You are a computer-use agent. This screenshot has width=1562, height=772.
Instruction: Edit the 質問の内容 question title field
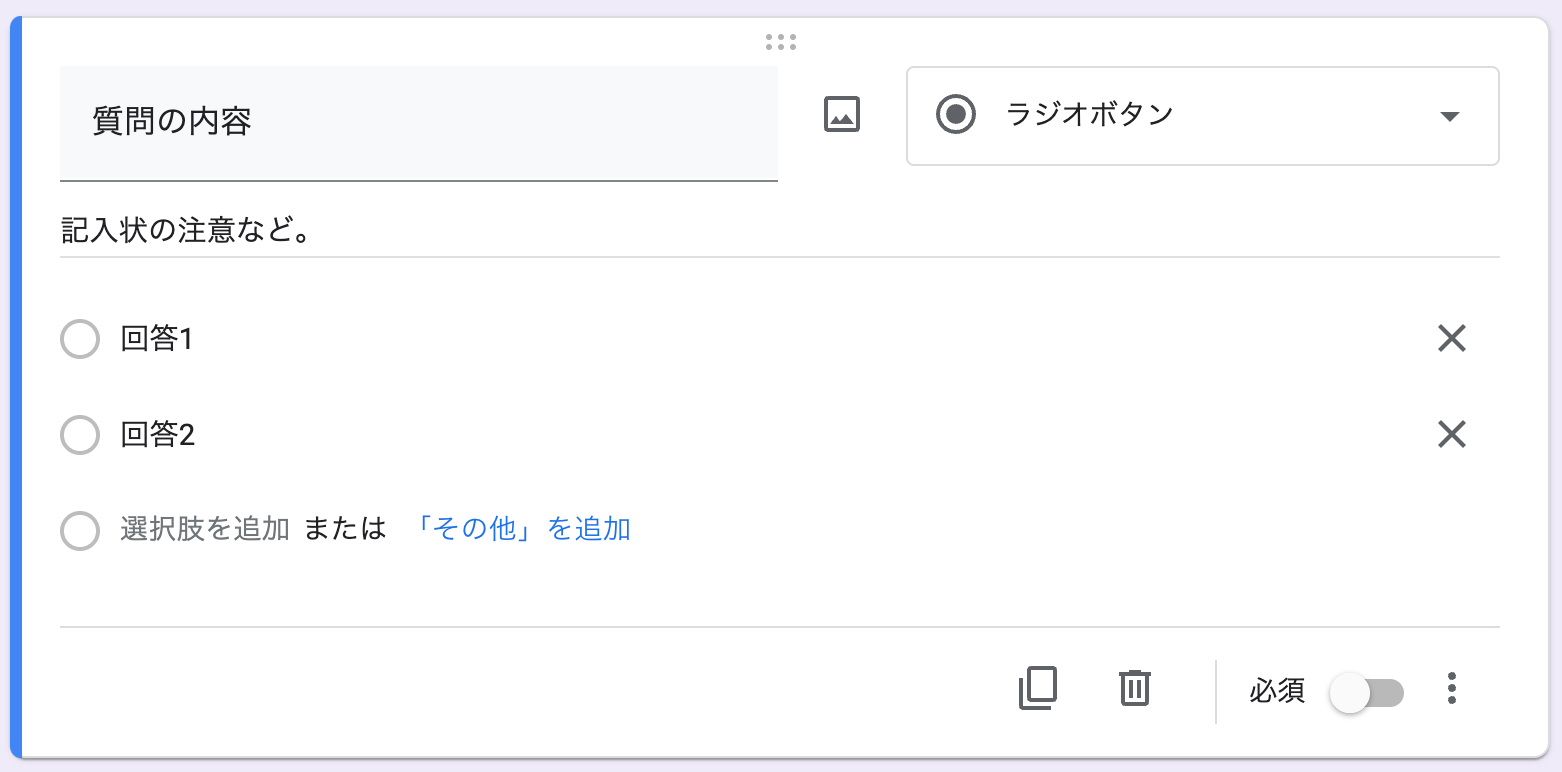point(418,122)
